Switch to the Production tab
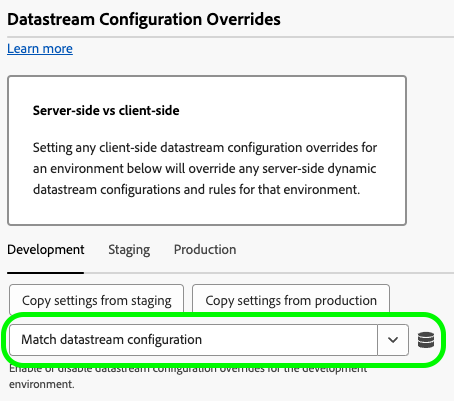This screenshot has height=401, width=454. pos(205,250)
